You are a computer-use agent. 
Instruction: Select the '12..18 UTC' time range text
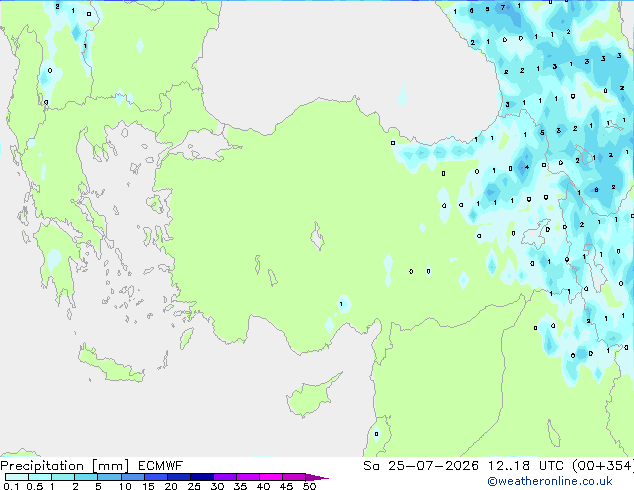click(525, 466)
